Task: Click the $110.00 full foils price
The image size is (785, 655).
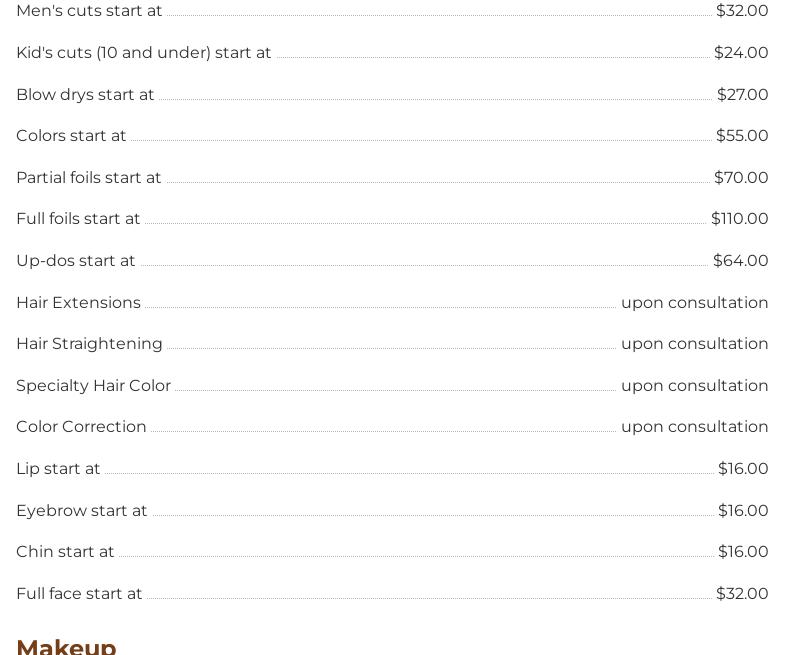Action: click(x=739, y=219)
